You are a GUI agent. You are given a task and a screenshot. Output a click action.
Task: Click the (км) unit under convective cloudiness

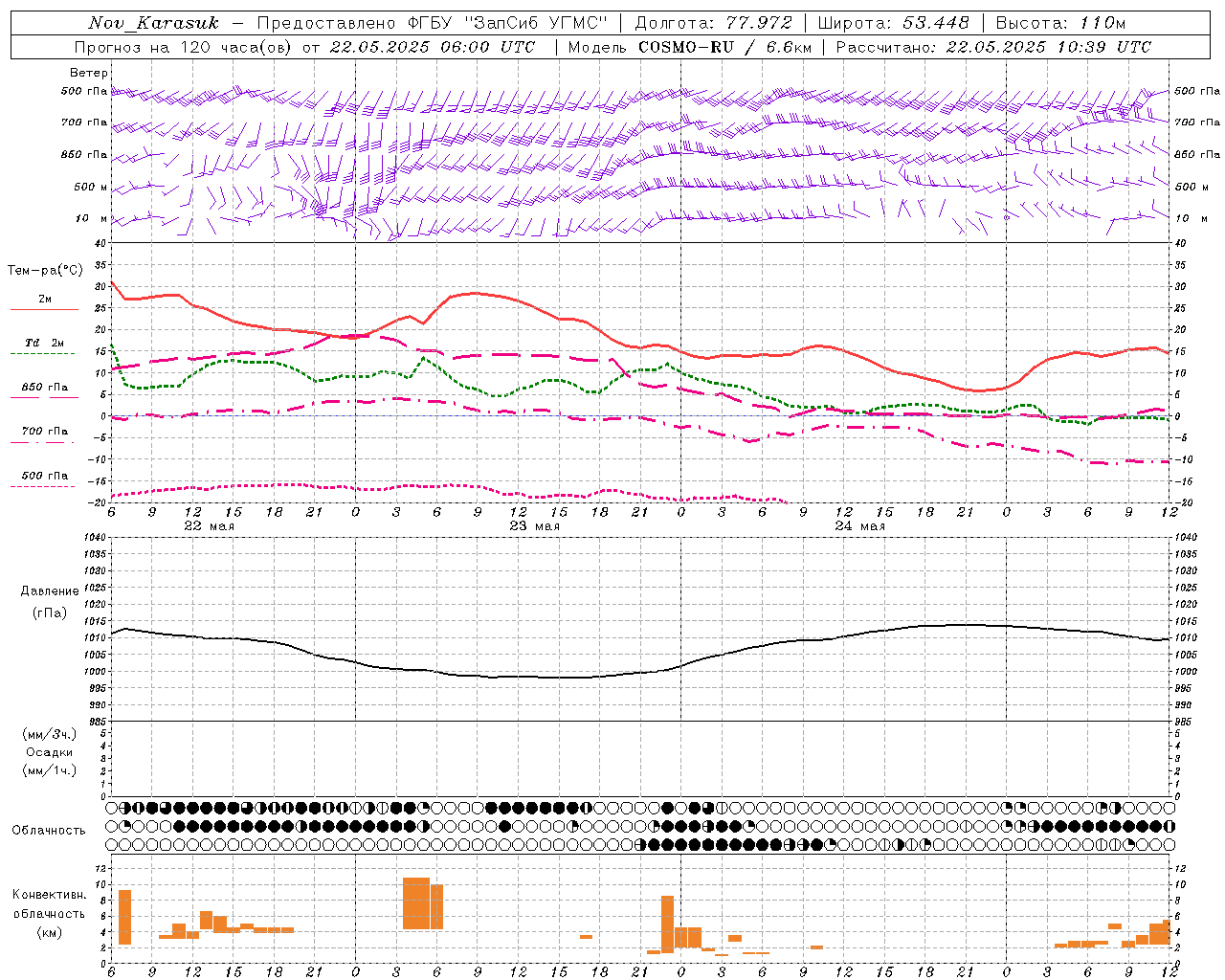49,932
